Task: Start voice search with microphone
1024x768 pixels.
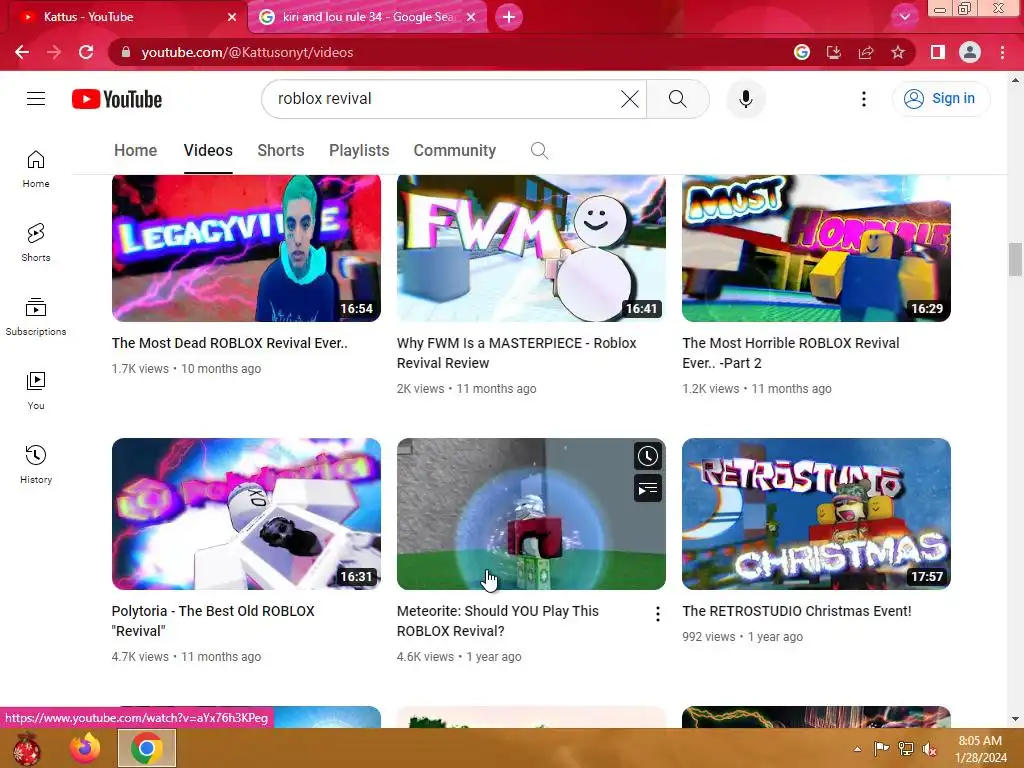Action: [746, 99]
